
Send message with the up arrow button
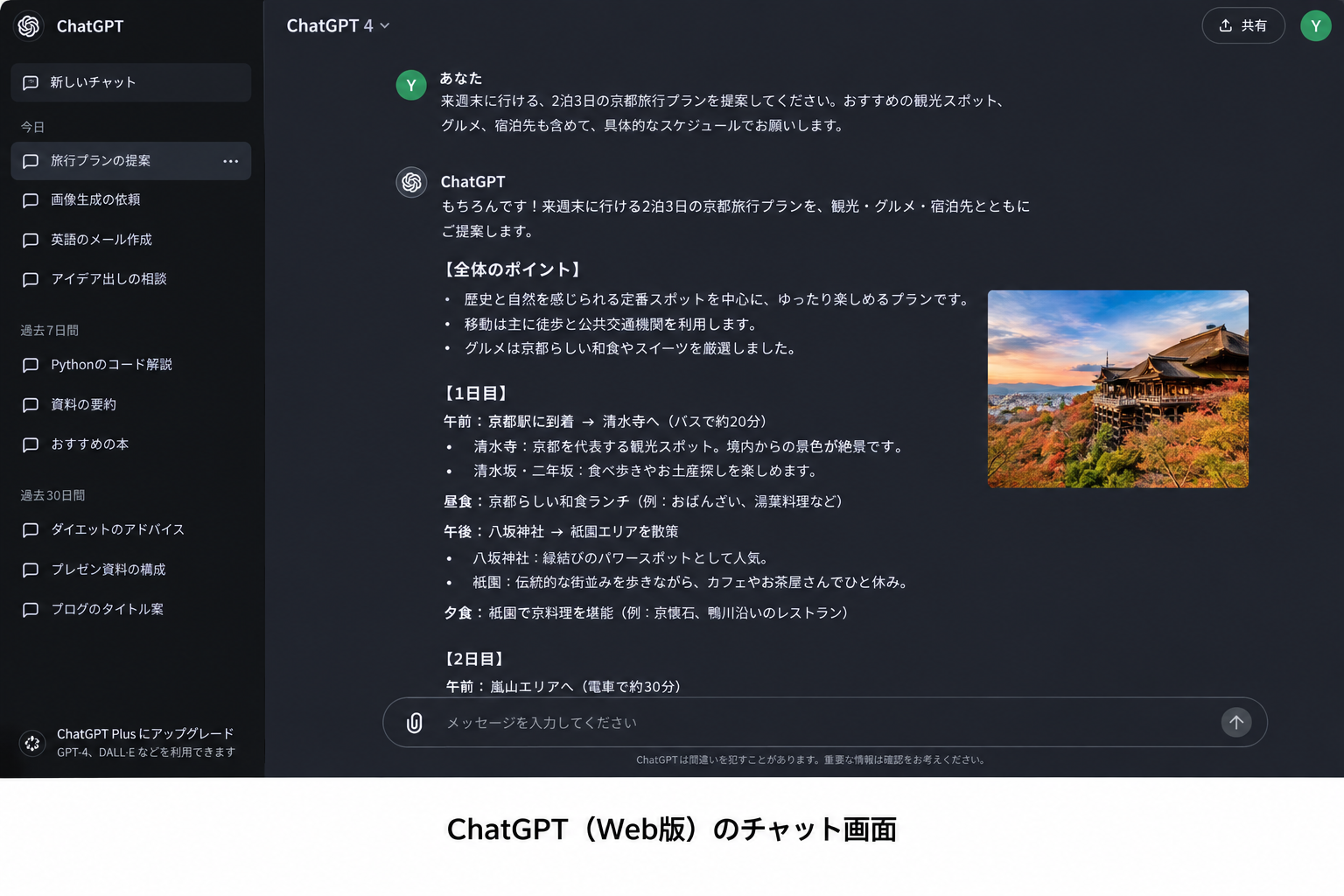[x=1236, y=723]
